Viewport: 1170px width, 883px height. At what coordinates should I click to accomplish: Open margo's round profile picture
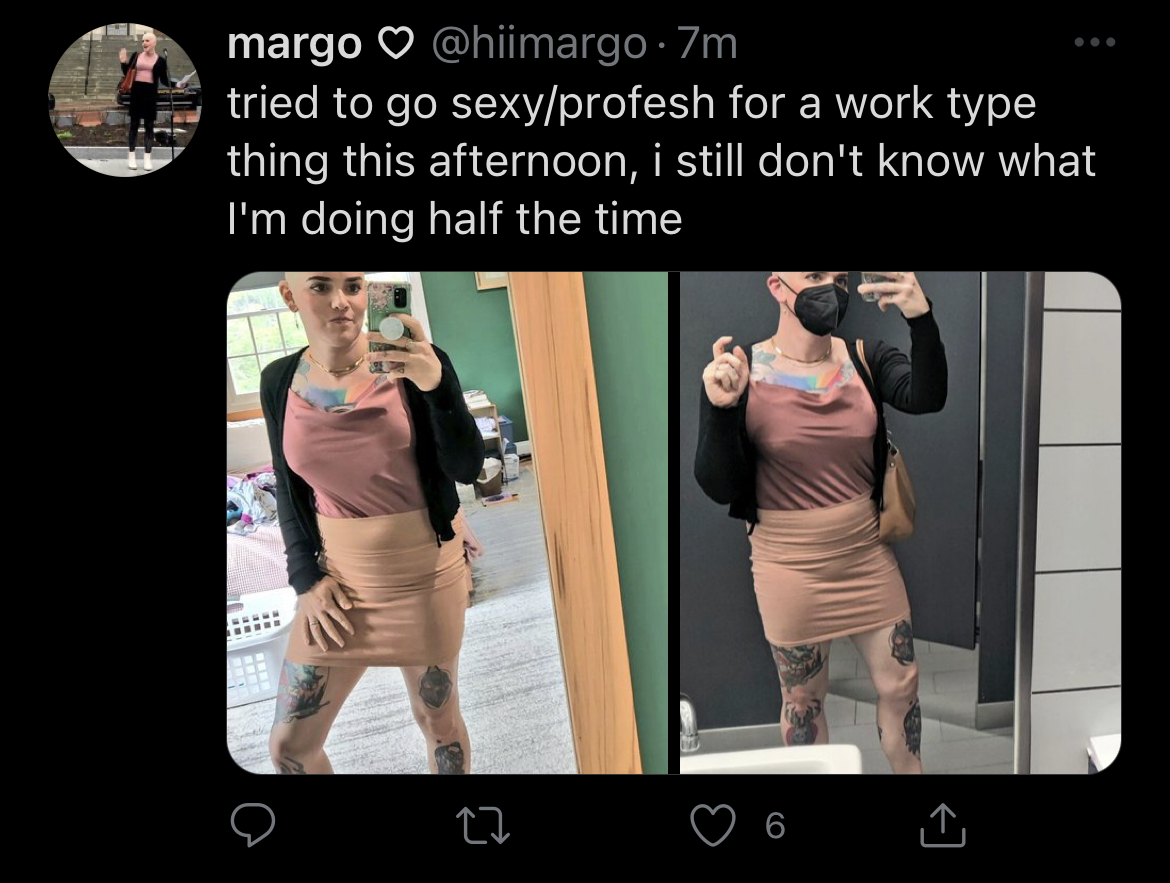tap(125, 99)
